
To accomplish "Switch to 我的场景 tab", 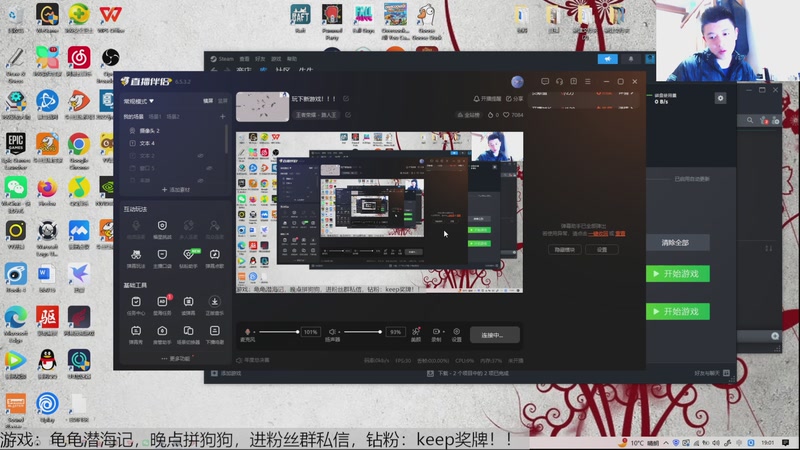I will coord(133,117).
